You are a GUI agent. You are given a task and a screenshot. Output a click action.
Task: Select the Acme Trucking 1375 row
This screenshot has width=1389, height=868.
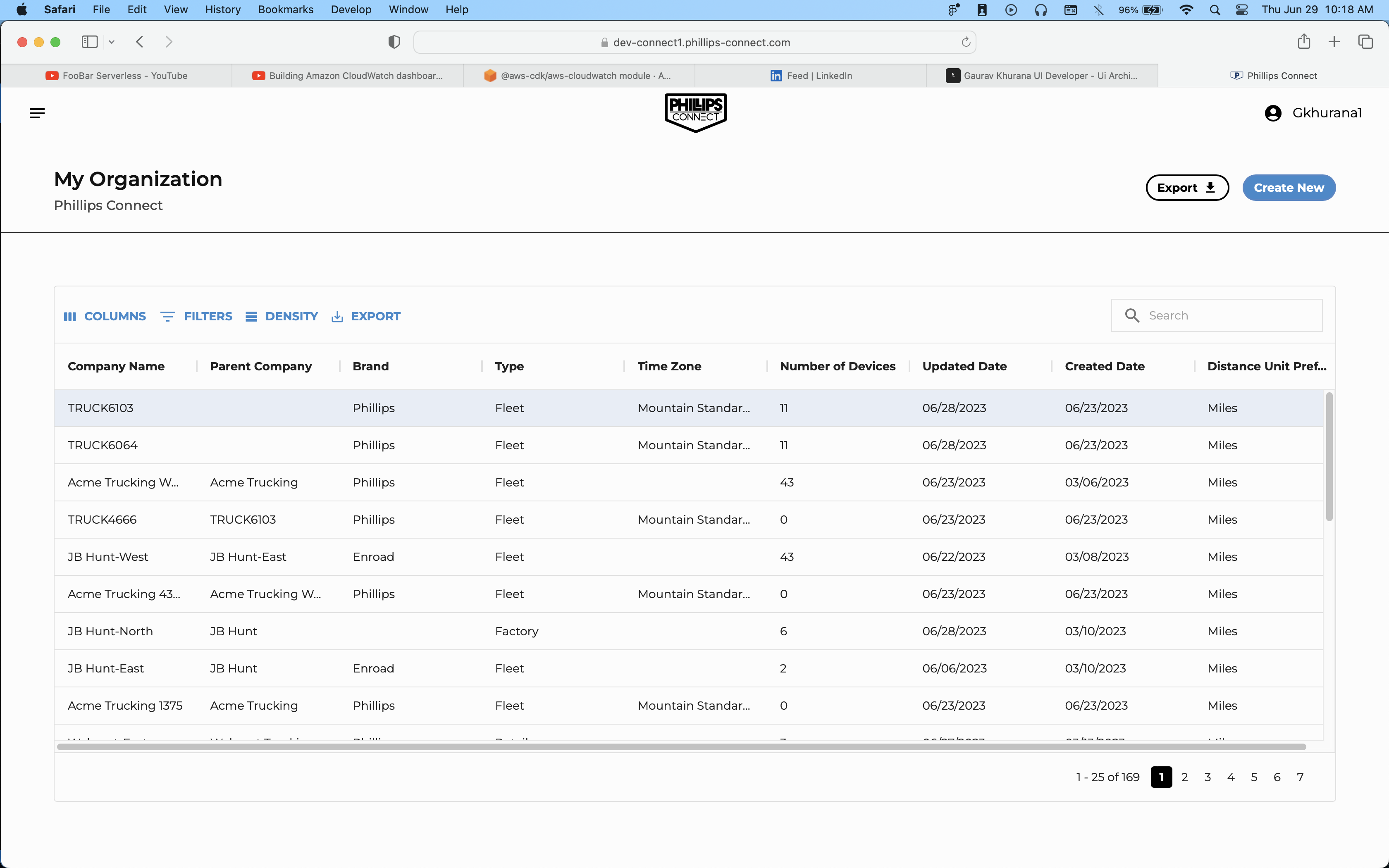pyautogui.click(x=688, y=706)
